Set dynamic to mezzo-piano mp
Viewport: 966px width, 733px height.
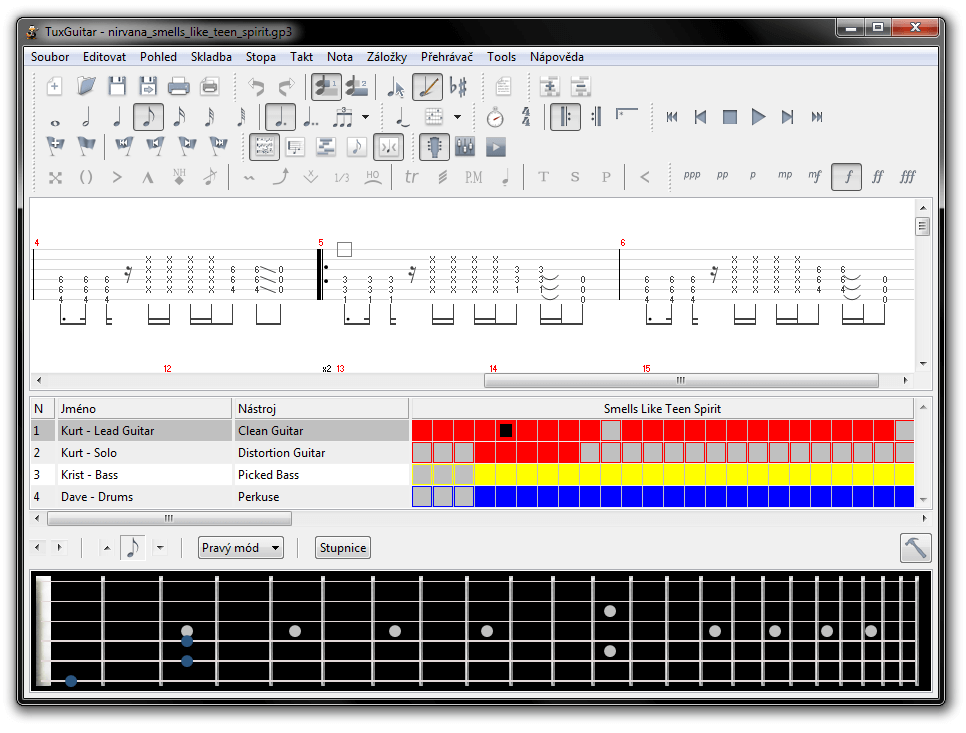click(785, 176)
